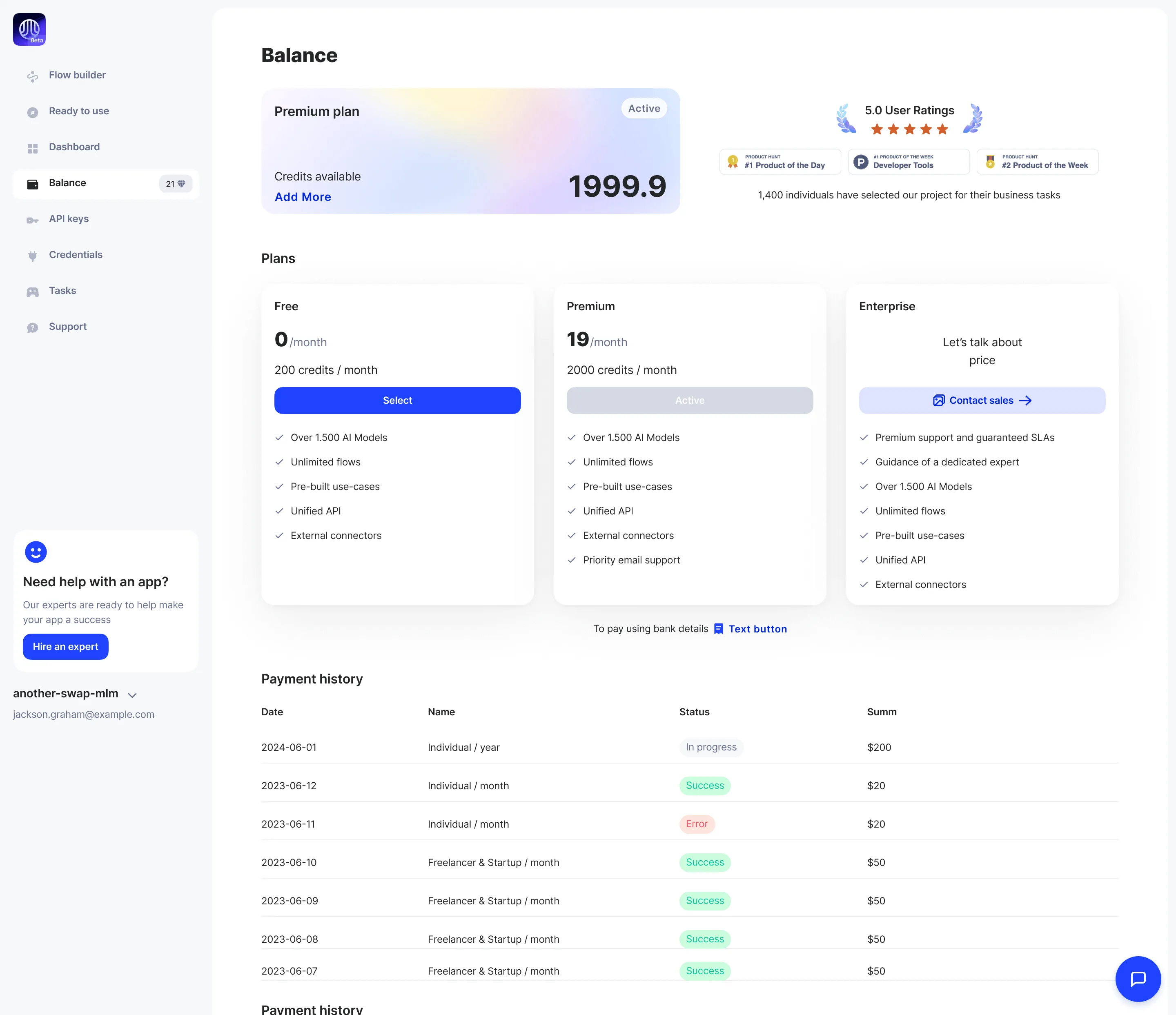1176x1015 pixels.
Task: Open the Flow builder icon in sidebar
Action: 32,76
